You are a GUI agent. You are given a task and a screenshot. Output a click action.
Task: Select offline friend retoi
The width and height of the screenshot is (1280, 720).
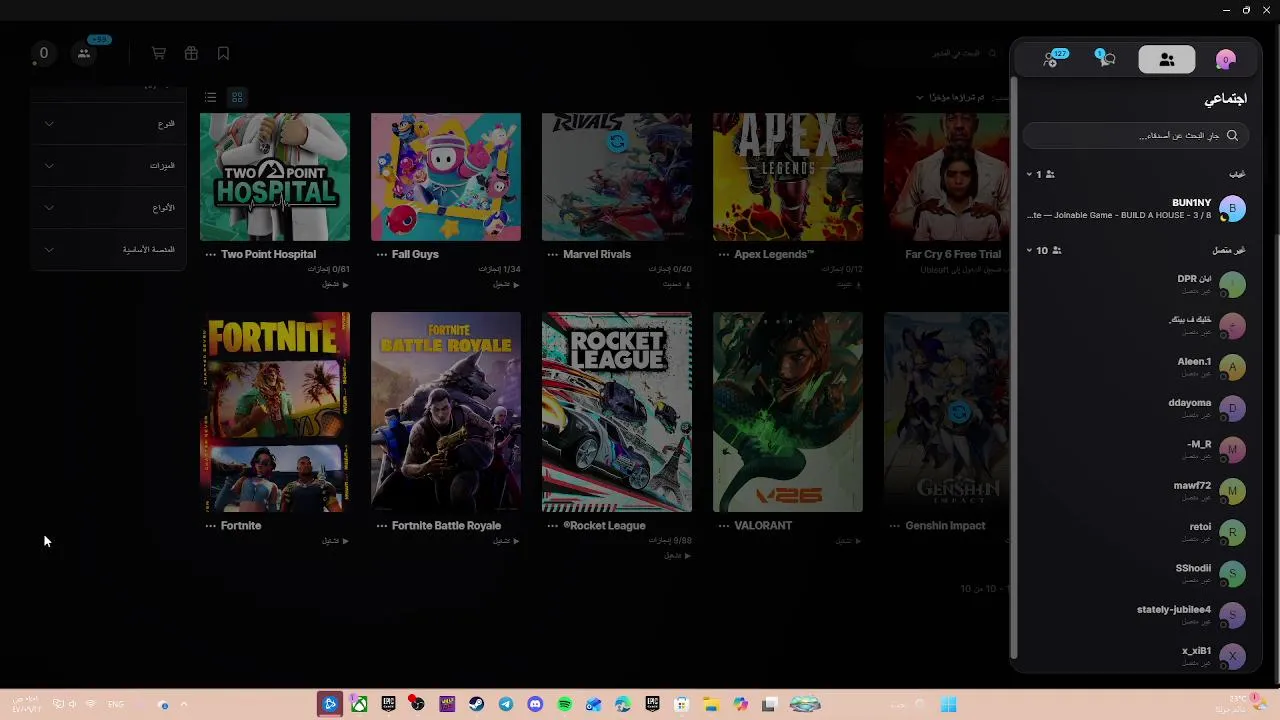click(x=1135, y=532)
